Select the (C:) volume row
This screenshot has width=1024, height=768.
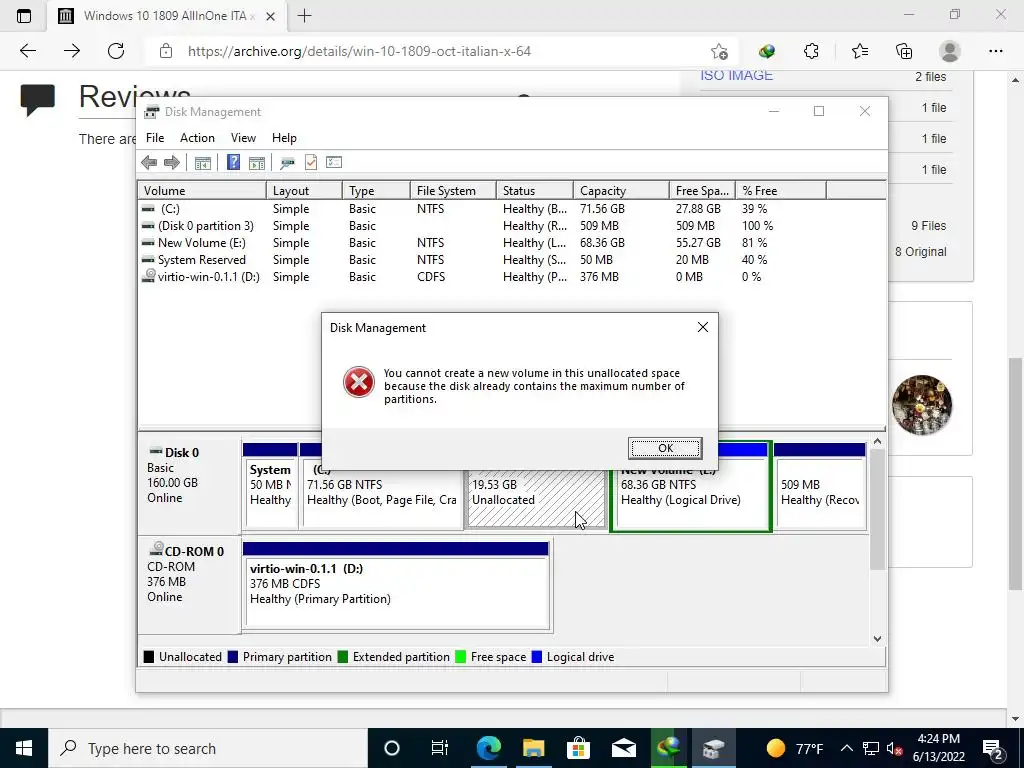pyautogui.click(x=511, y=209)
